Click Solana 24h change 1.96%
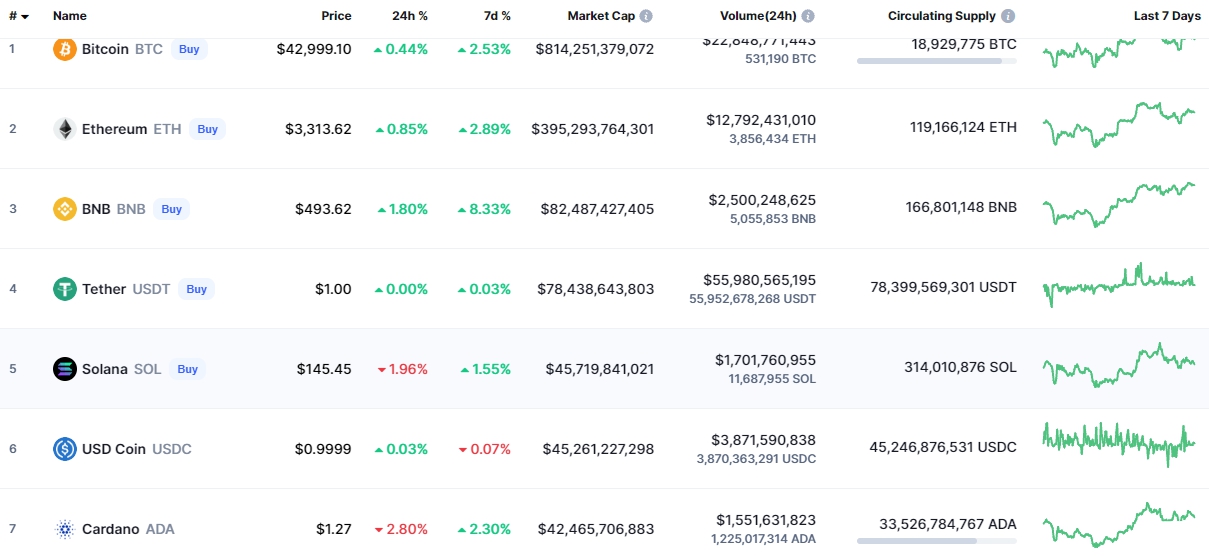Viewport: 1209px width, 556px height. tap(402, 369)
